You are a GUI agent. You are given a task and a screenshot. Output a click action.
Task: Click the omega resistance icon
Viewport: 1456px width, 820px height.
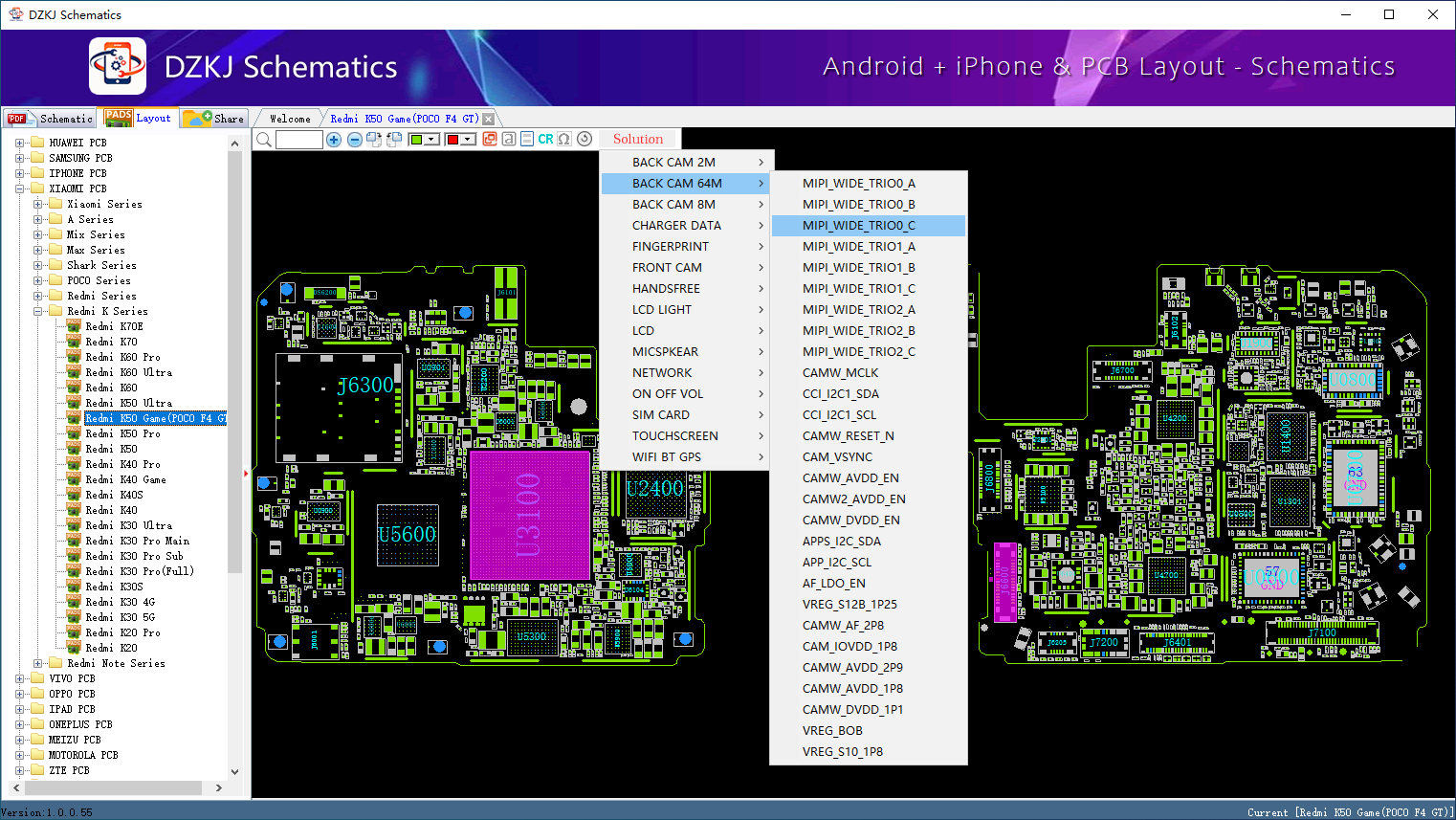[x=564, y=140]
